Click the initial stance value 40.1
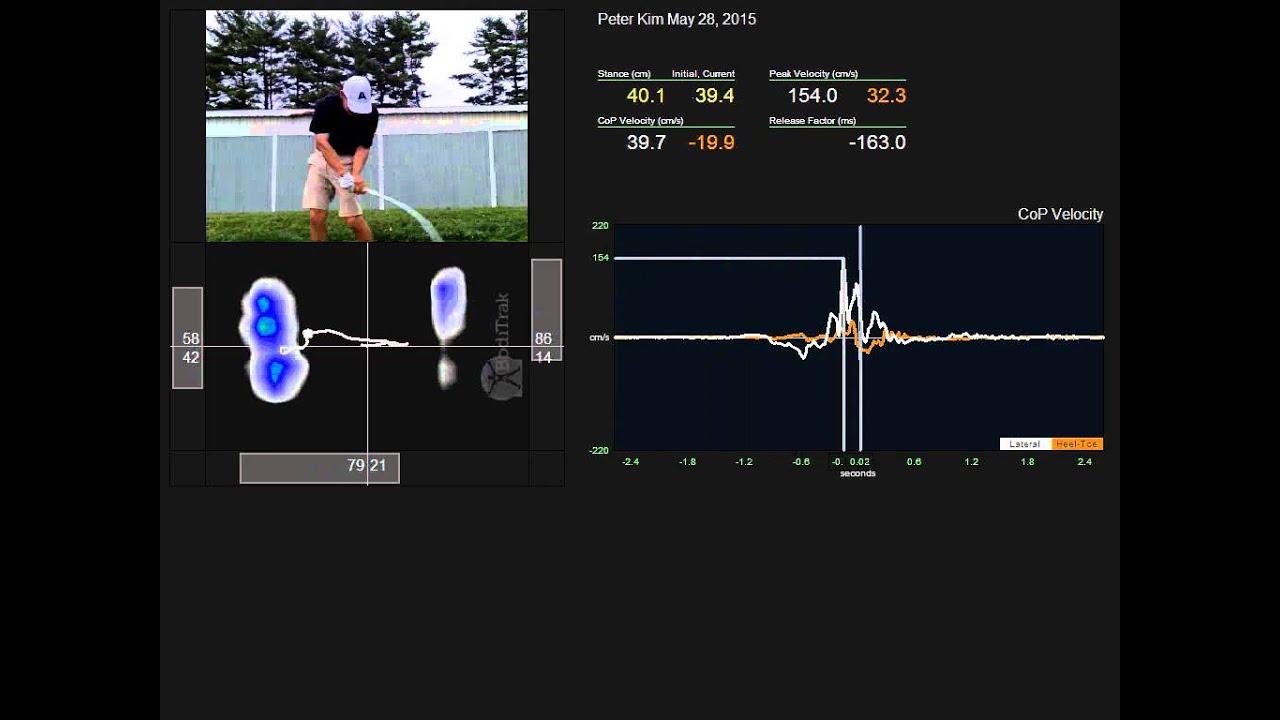The width and height of the screenshot is (1280, 720). [646, 96]
